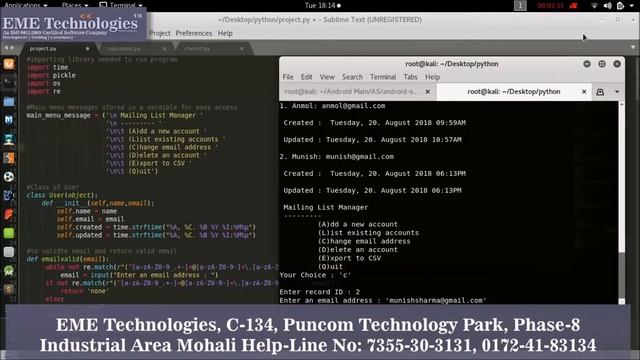
Task: Click the workspace indicator showing 1
Action: 520,5
